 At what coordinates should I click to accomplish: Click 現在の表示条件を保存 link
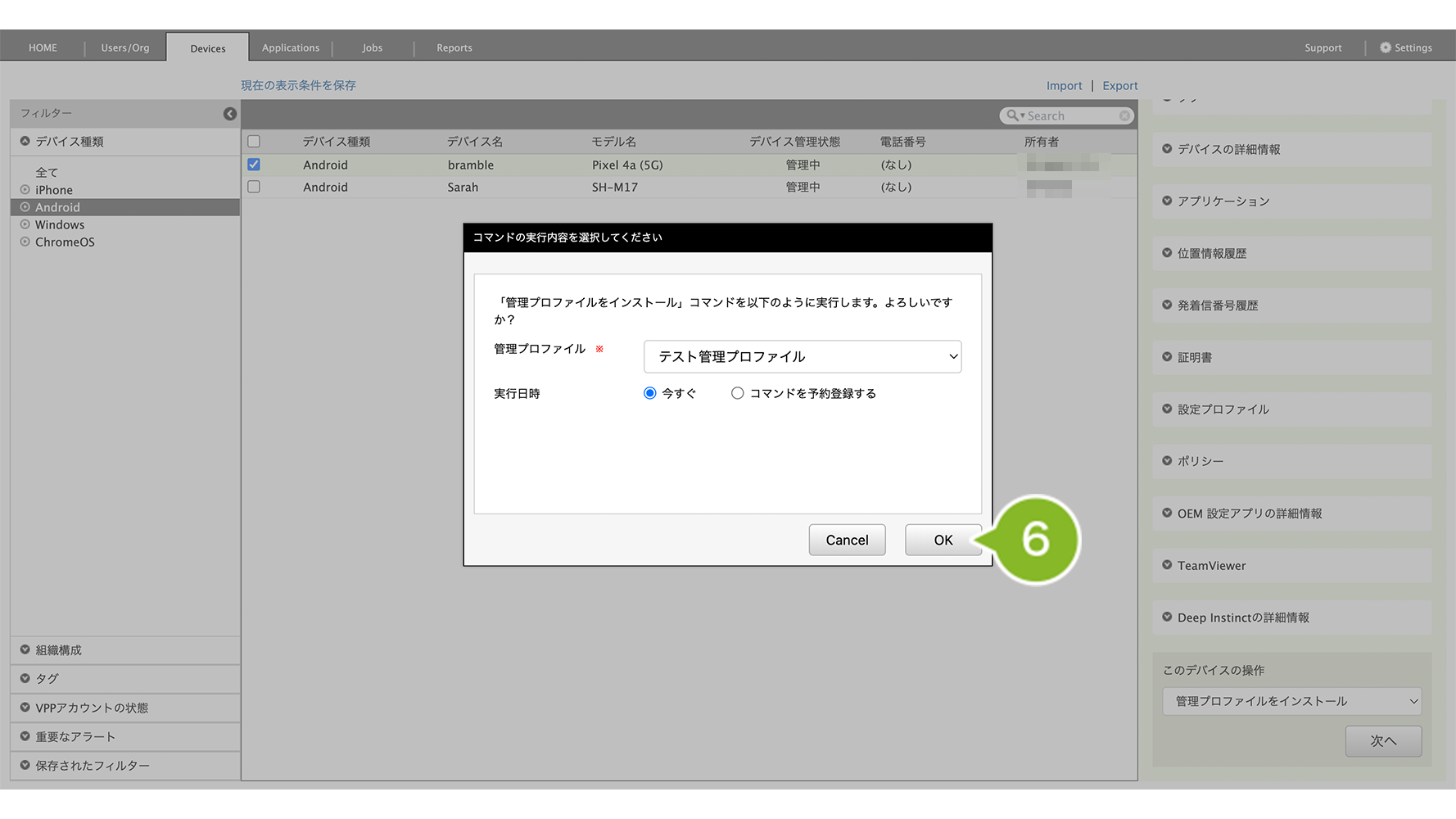pos(298,85)
